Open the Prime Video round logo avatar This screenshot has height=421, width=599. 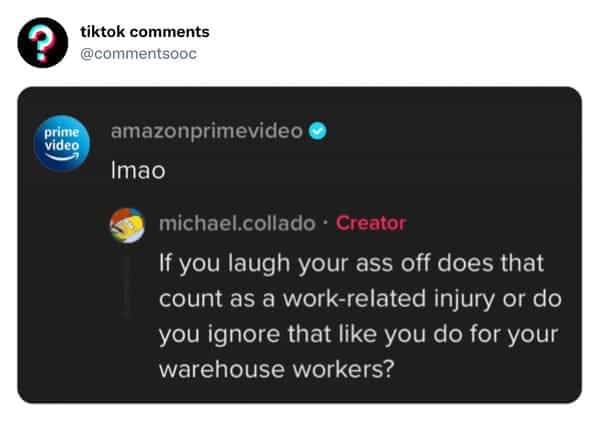[62, 142]
